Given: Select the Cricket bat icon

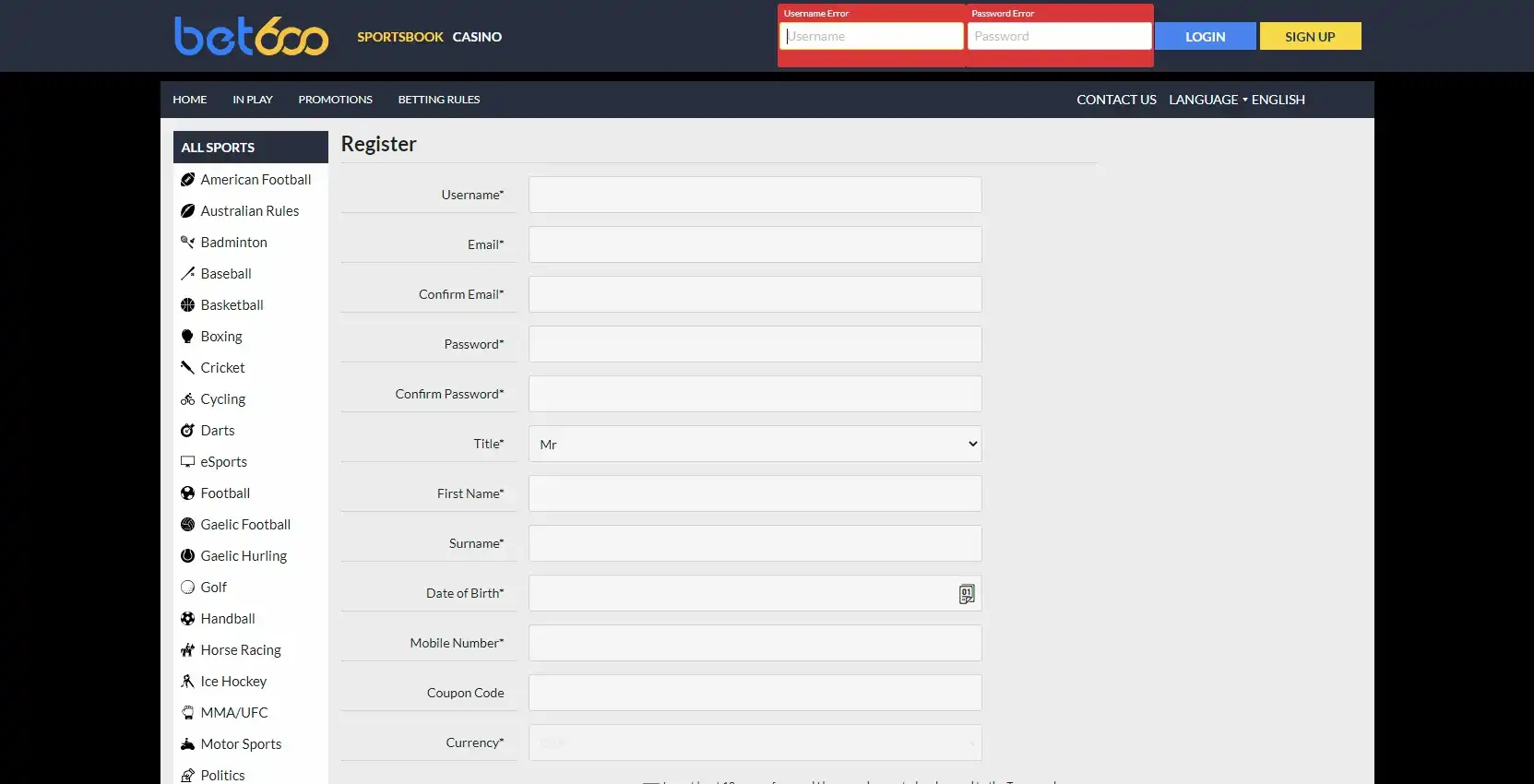Looking at the screenshot, I should click(x=187, y=368).
